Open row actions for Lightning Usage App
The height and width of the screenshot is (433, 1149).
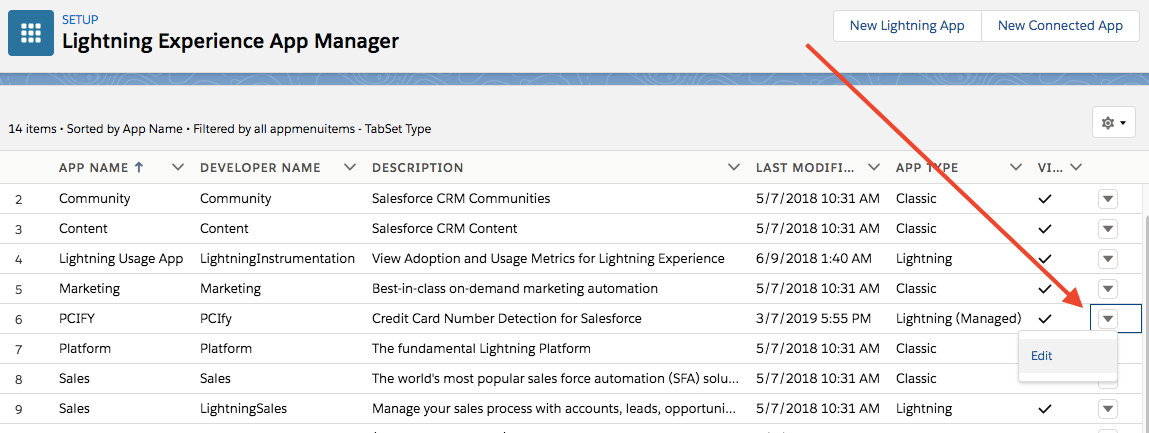(x=1107, y=259)
